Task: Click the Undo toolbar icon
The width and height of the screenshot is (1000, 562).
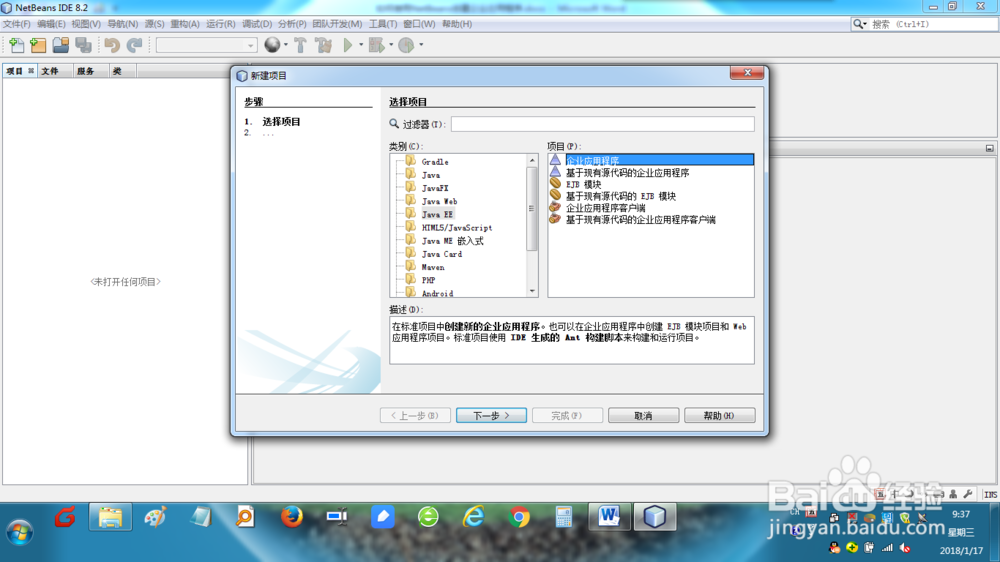Action: click(x=112, y=45)
